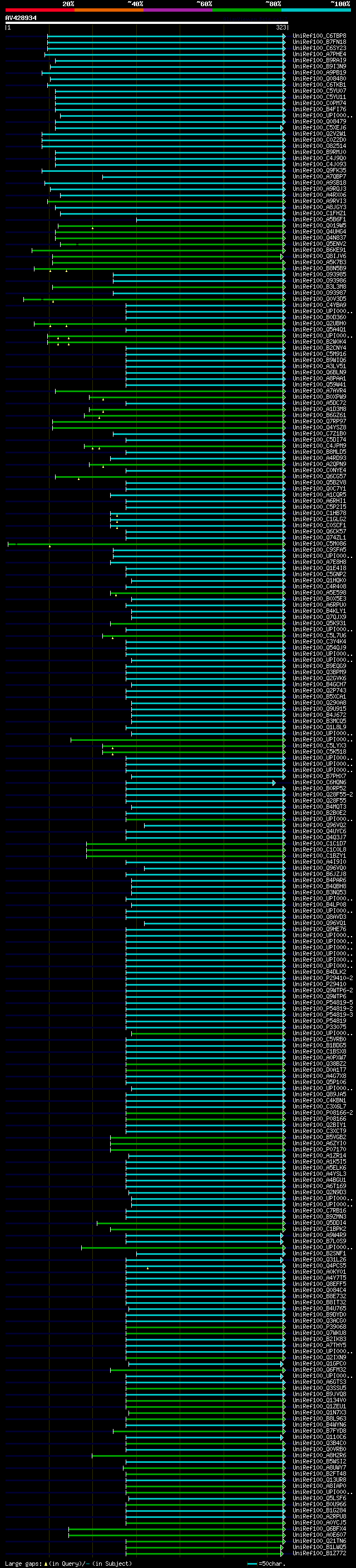Select label UniRef100_C1FHZ1

(319, 214)
